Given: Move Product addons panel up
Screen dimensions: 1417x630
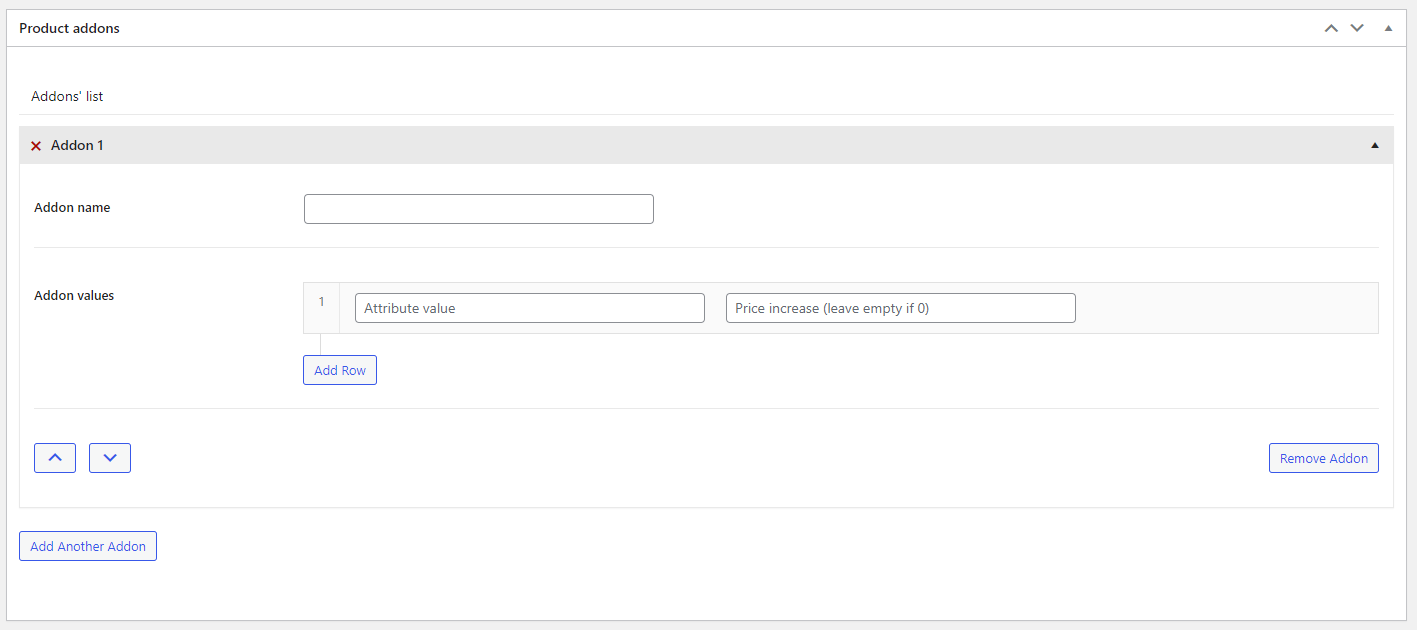Looking at the screenshot, I should coord(1330,28).
